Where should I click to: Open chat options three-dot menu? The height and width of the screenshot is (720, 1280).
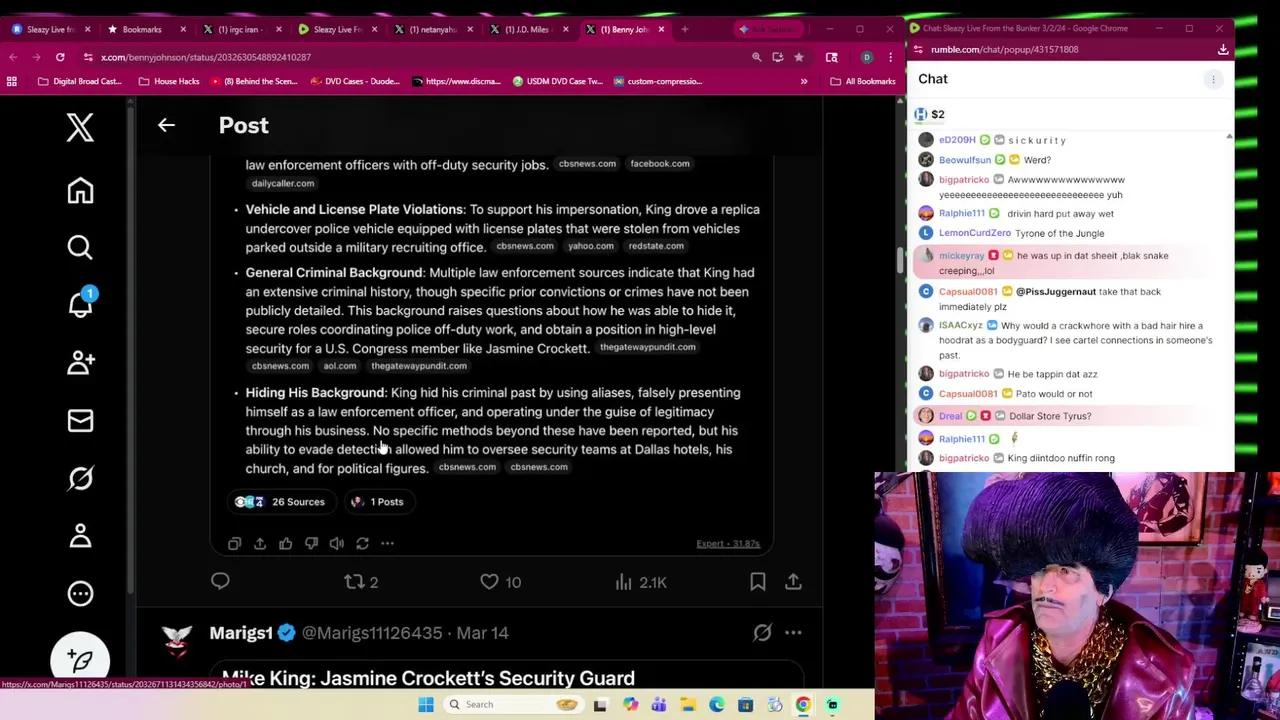point(1213,79)
